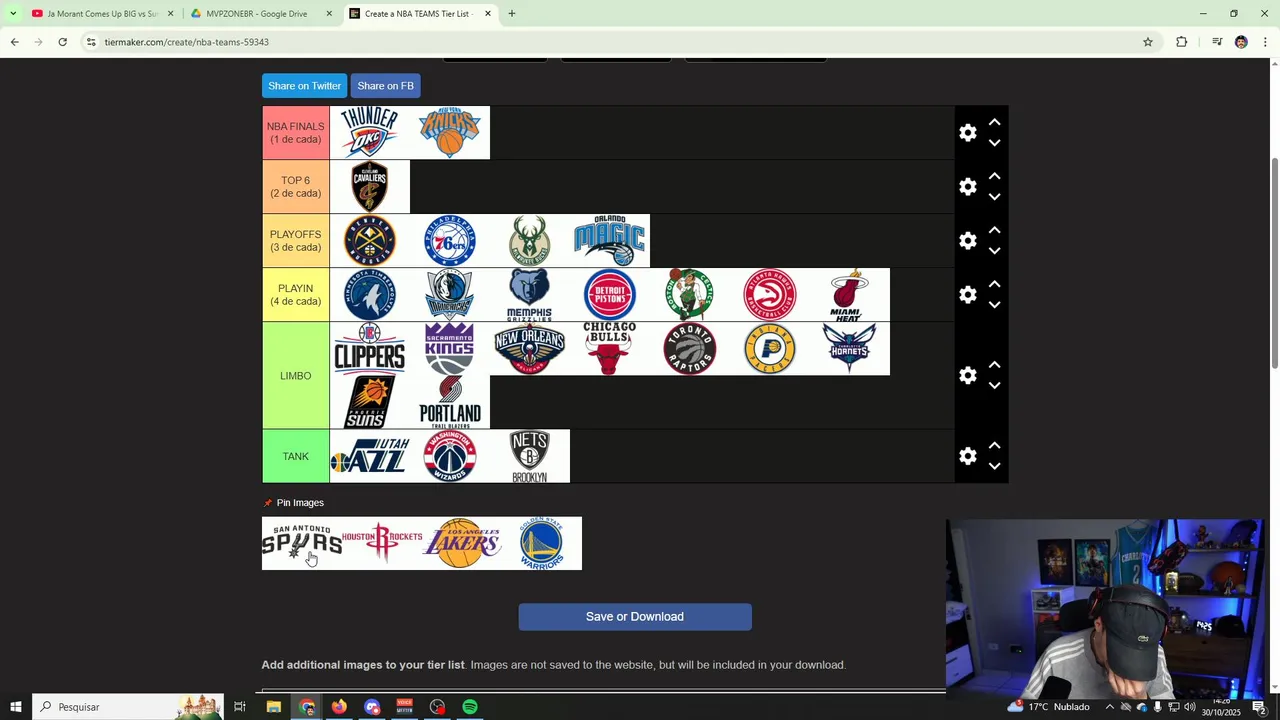Select the Chicago Bulls logo
Viewport: 1280px width, 720px height.
point(610,349)
